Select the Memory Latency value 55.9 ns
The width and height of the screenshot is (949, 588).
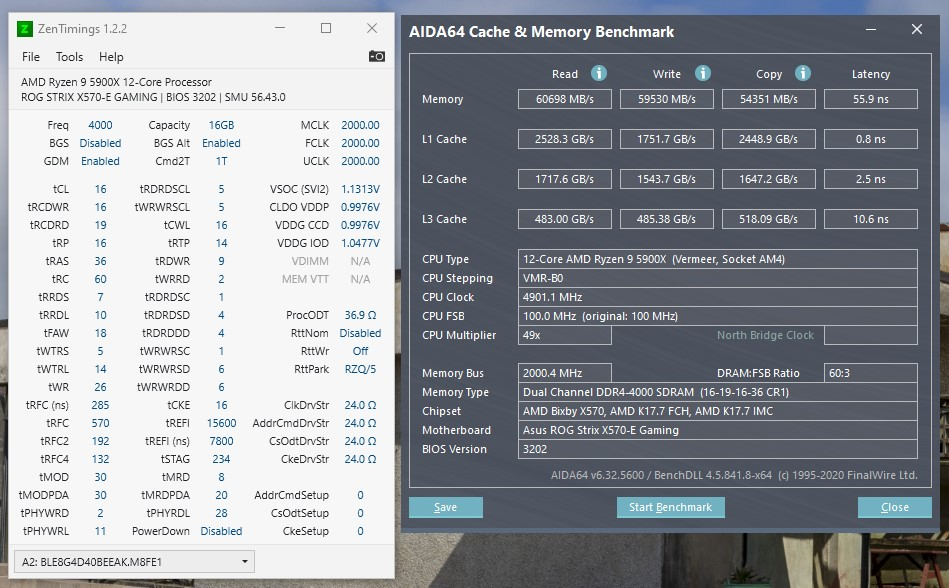pyautogui.click(x=871, y=99)
